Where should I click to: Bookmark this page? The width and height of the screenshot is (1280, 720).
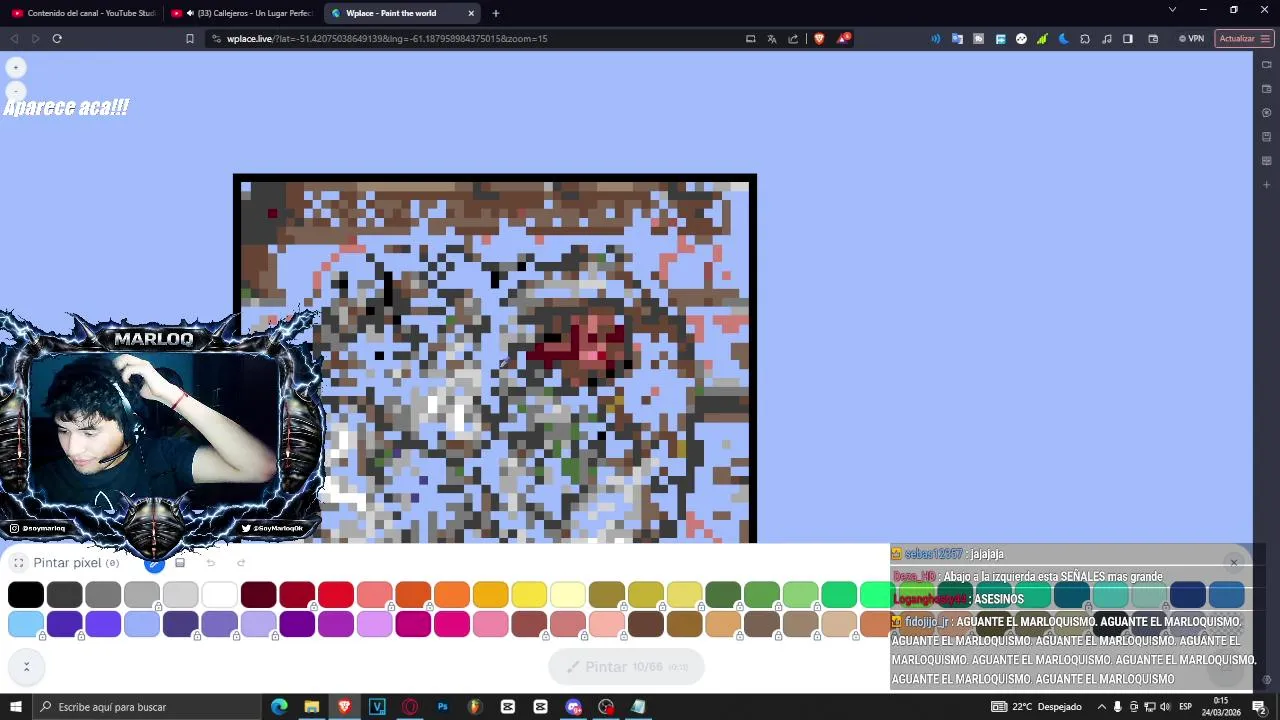pos(189,38)
